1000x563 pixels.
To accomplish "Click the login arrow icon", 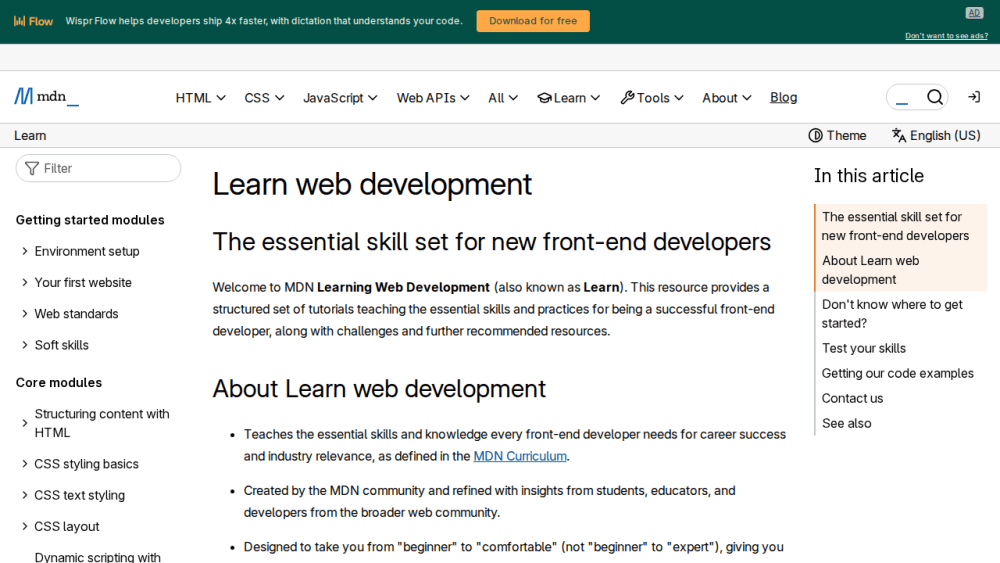I will pos(974,97).
